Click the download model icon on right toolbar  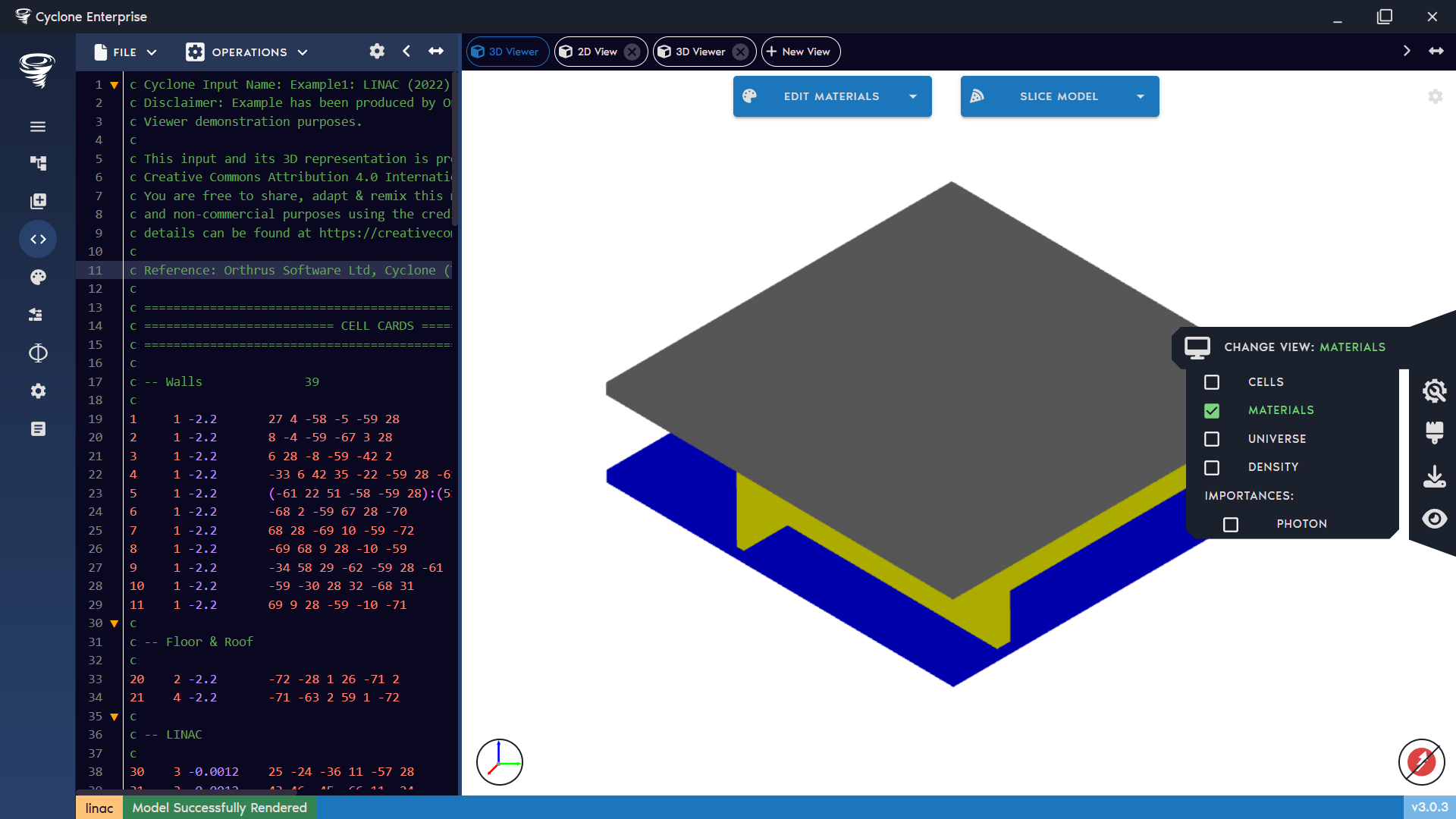coord(1436,476)
